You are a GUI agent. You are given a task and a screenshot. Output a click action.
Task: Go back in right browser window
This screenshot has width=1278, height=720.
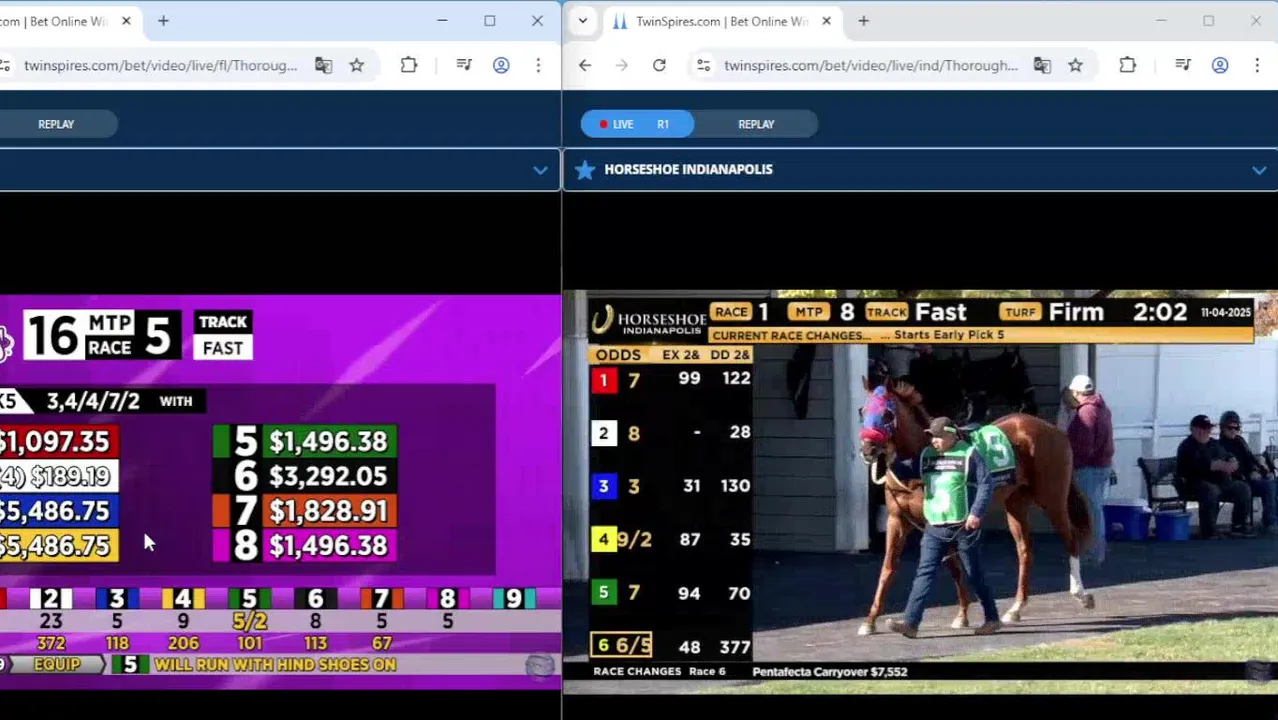pyautogui.click(x=585, y=65)
